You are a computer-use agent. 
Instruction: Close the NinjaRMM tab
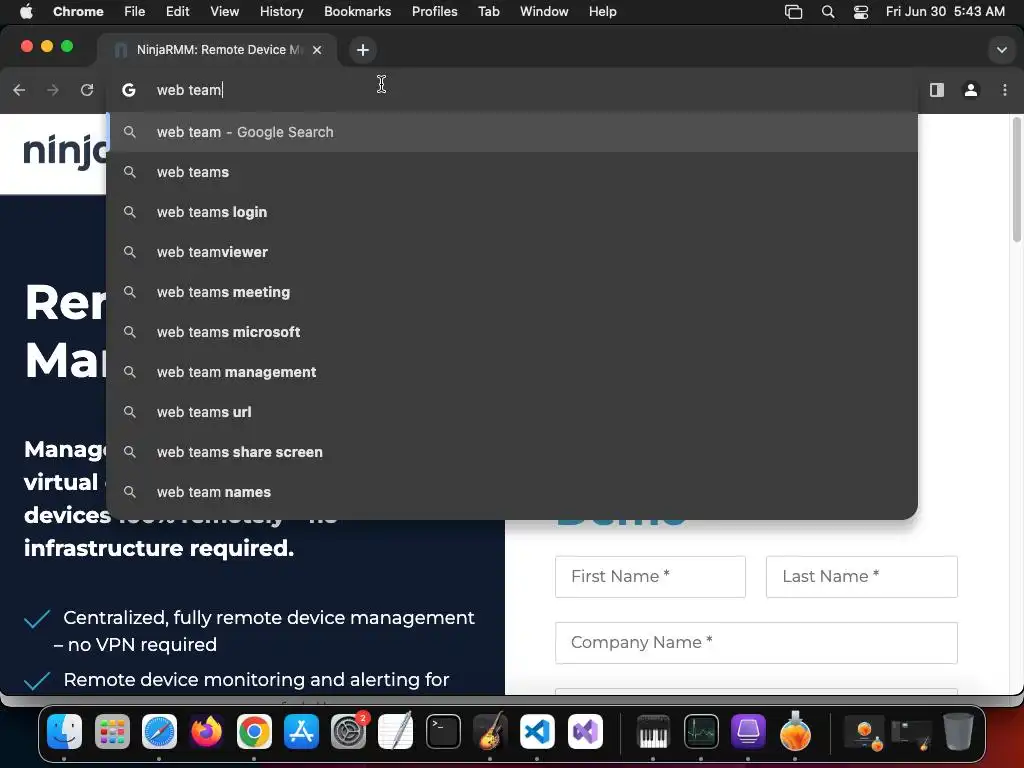(x=317, y=50)
